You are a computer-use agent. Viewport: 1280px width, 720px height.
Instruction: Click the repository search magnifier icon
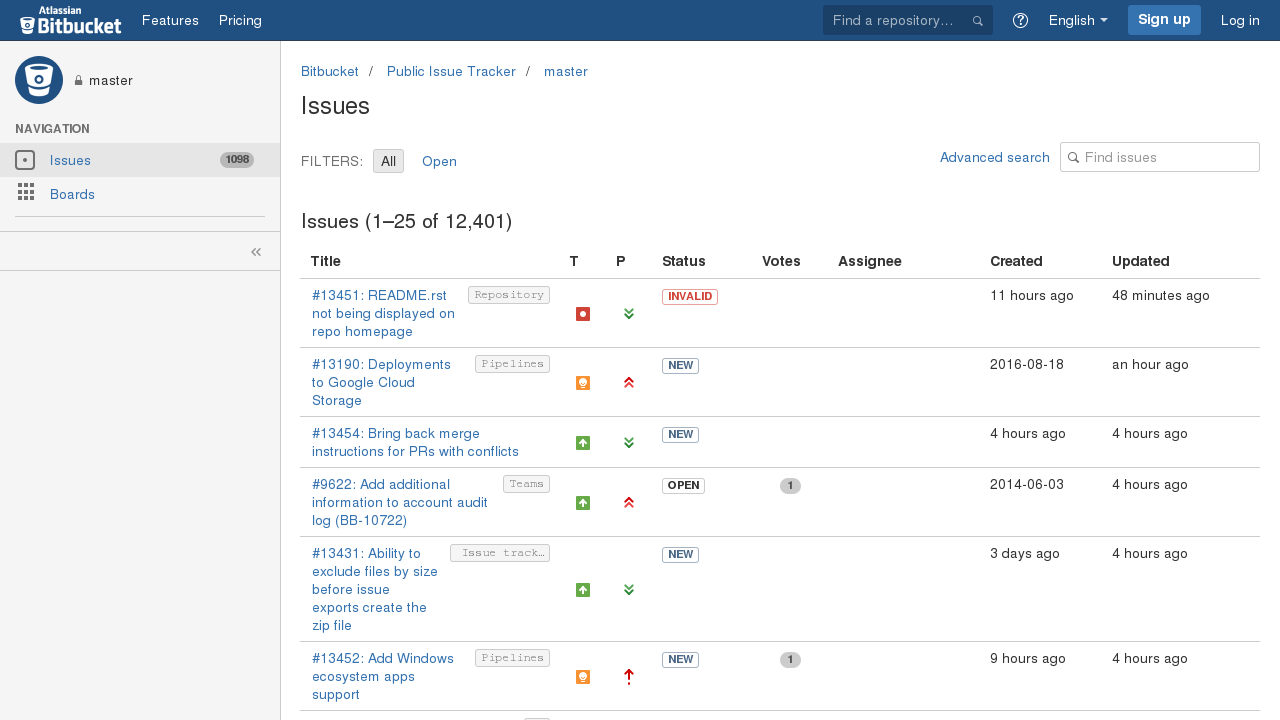coord(978,21)
